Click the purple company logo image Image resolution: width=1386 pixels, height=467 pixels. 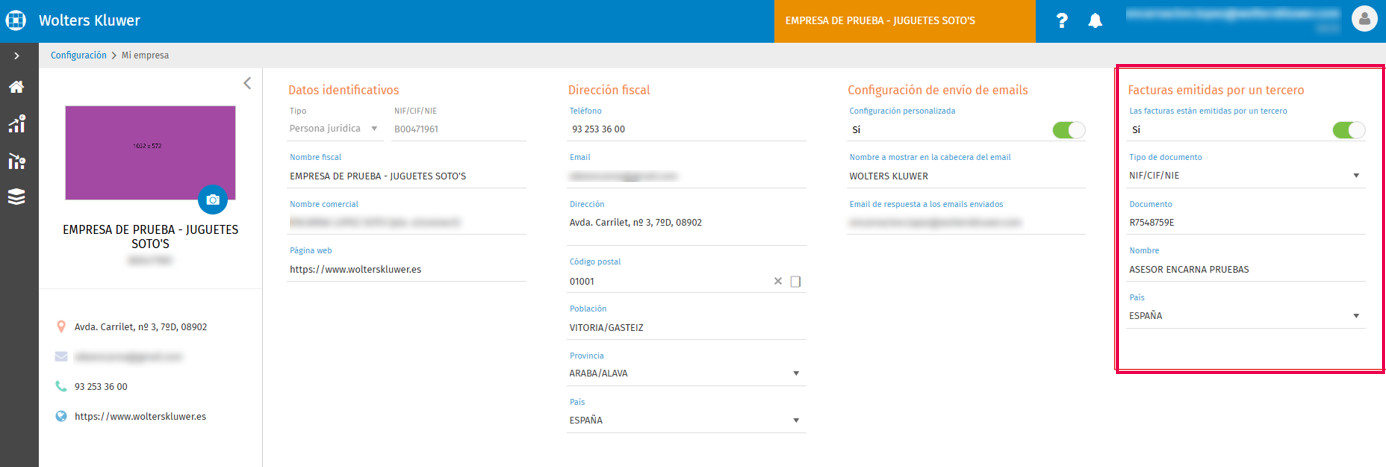point(150,153)
